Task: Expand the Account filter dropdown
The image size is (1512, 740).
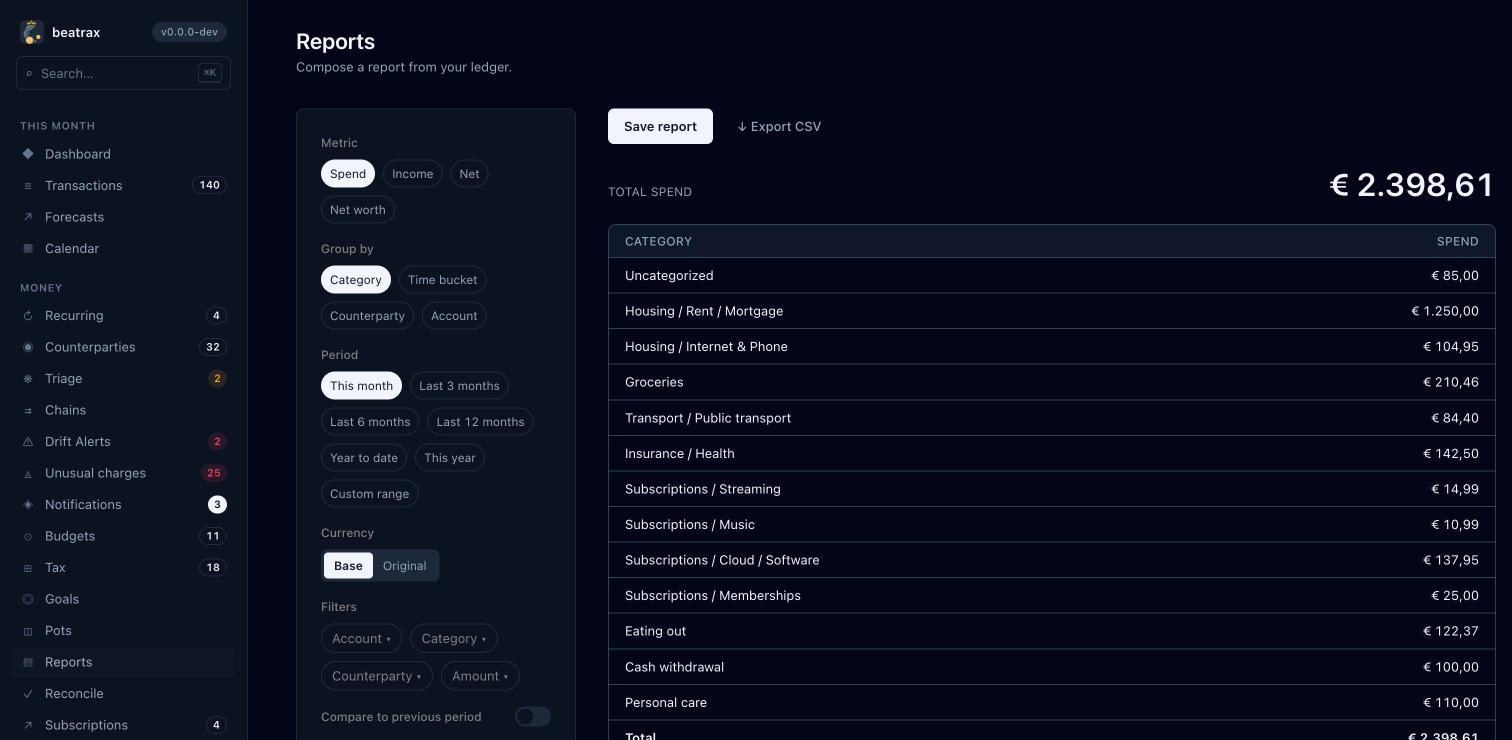Action: [x=361, y=639]
